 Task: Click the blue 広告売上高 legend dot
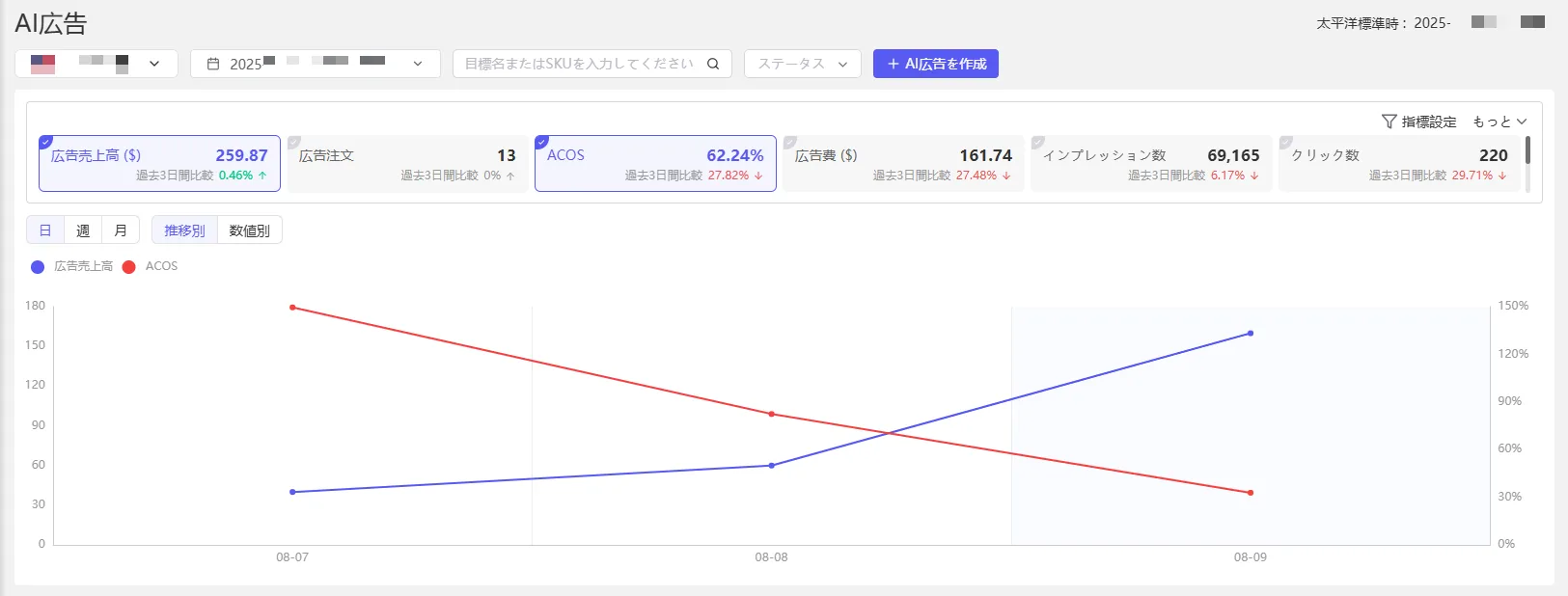(38, 267)
